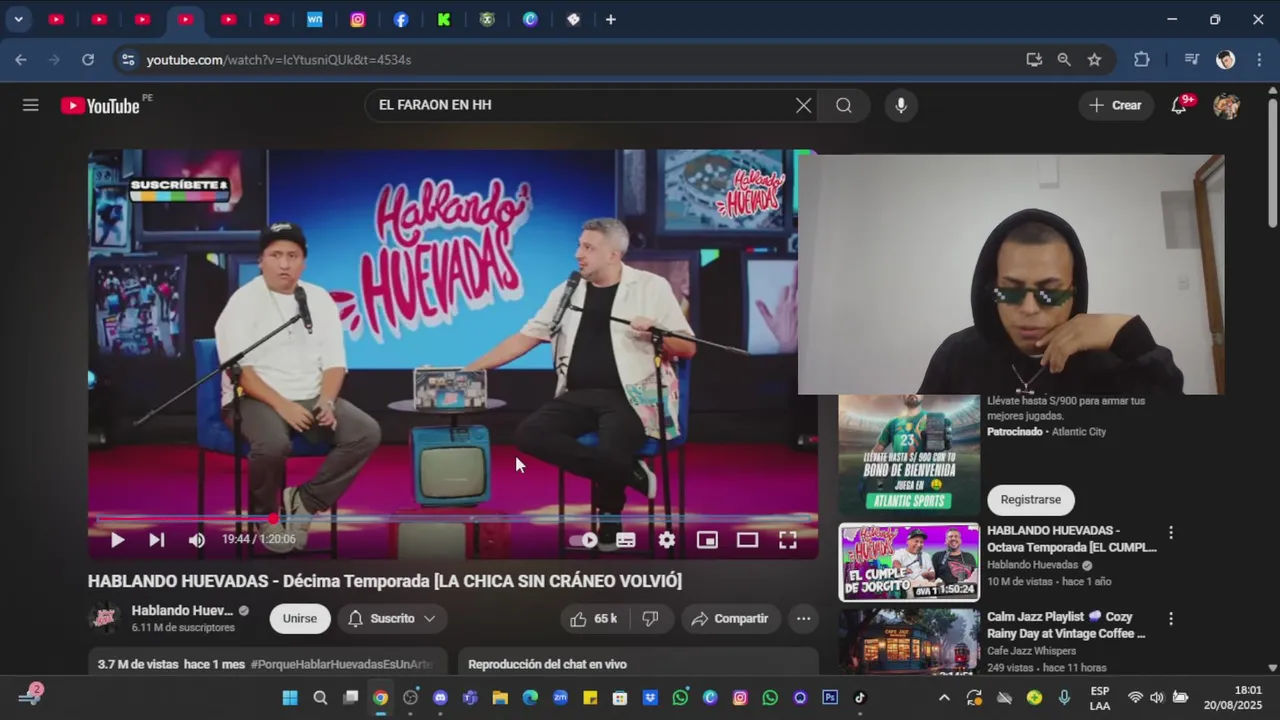
Task: Open Hablando Huevadas channel avatar
Action: pos(105,618)
